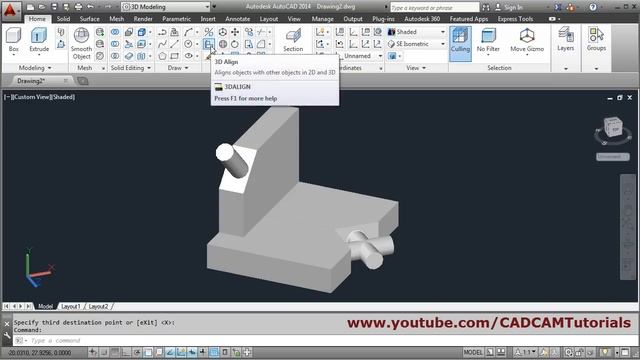Viewport: 640px width, 360px height.
Task: Toggle the MODEL space button in status bar
Action: pos(473,352)
